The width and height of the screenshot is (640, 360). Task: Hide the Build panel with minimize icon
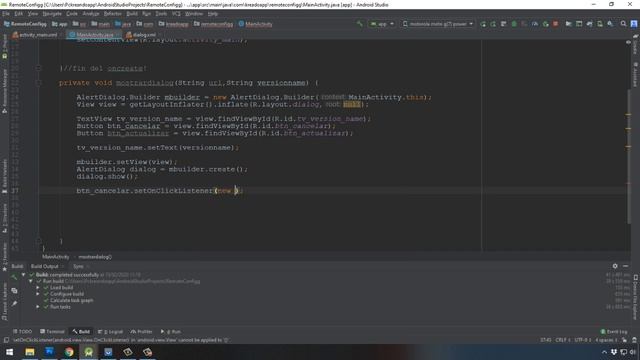[625, 266]
